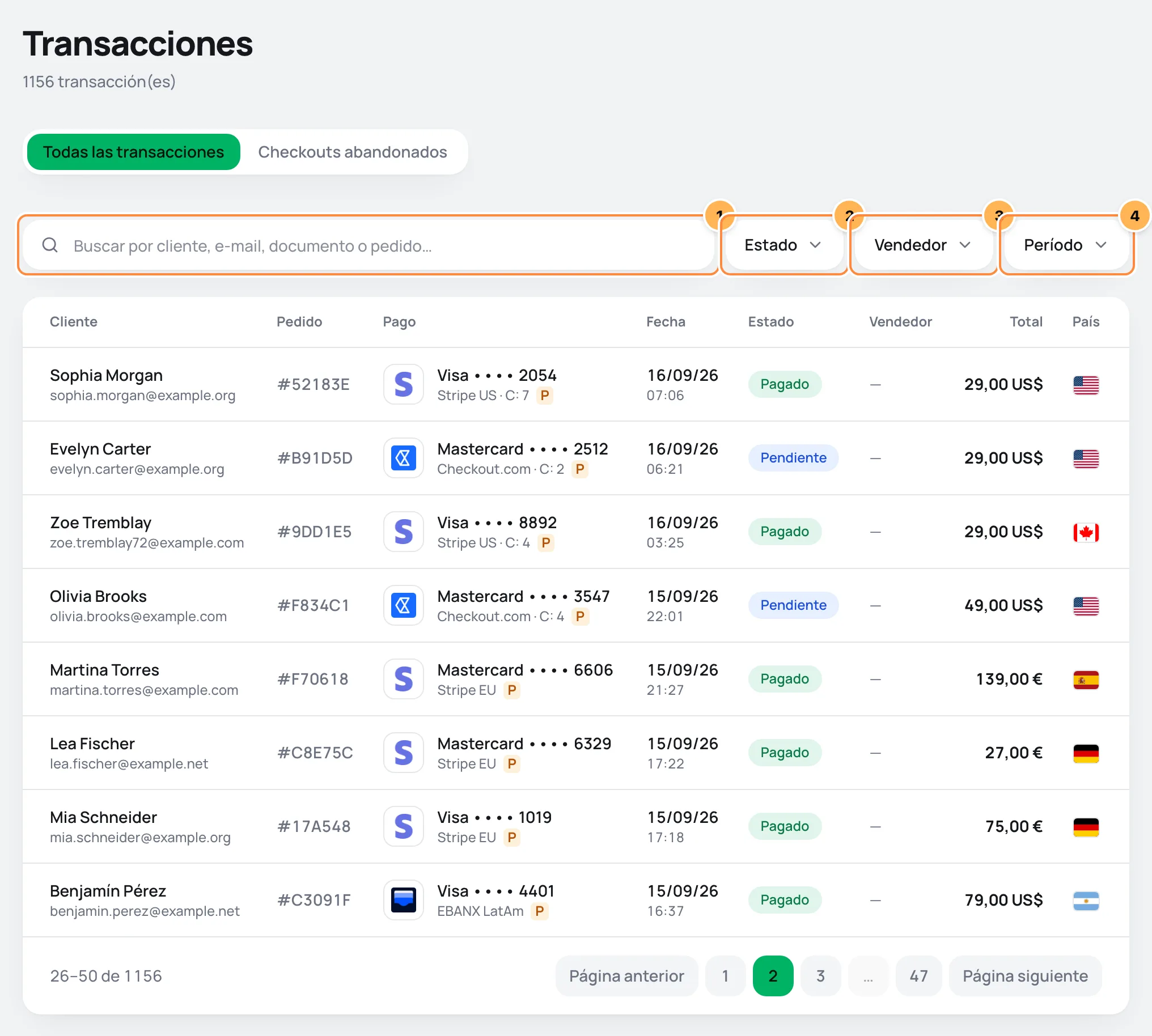Select Todas las transacciones tab

click(133, 152)
